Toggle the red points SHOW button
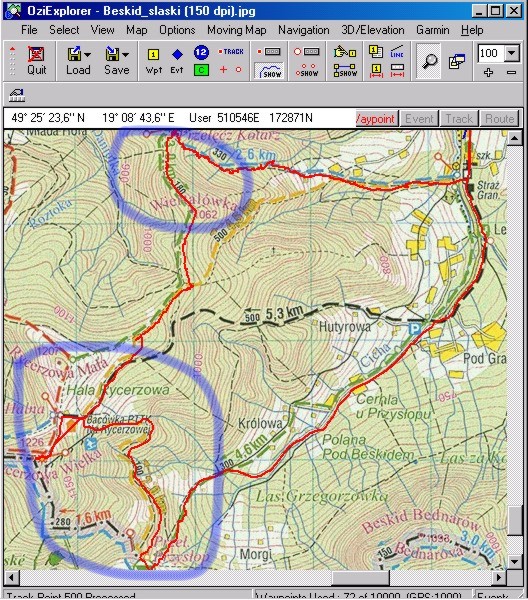The height and width of the screenshot is (600, 528). [x=307, y=70]
